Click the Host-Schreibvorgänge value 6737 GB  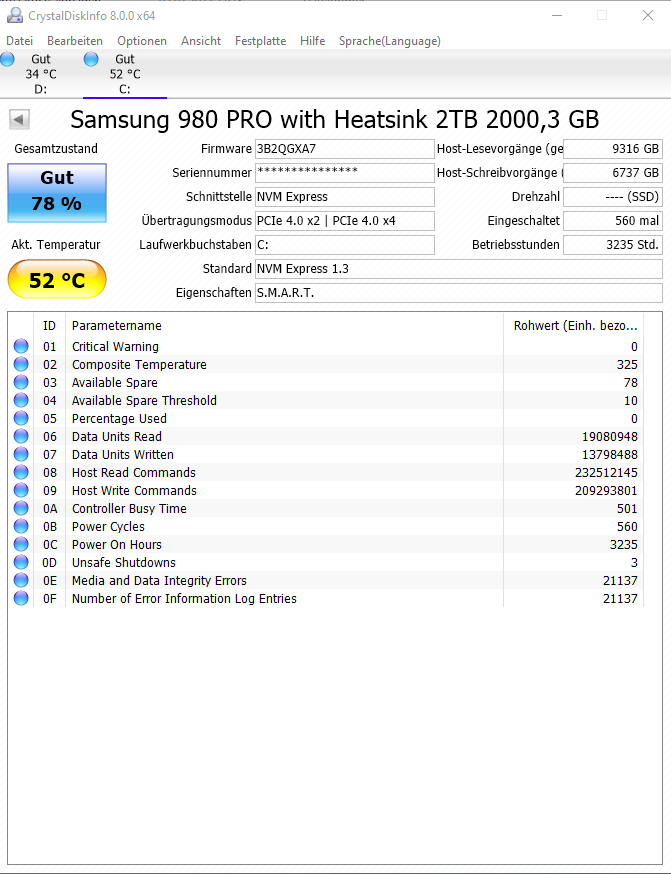pyautogui.click(x=612, y=173)
